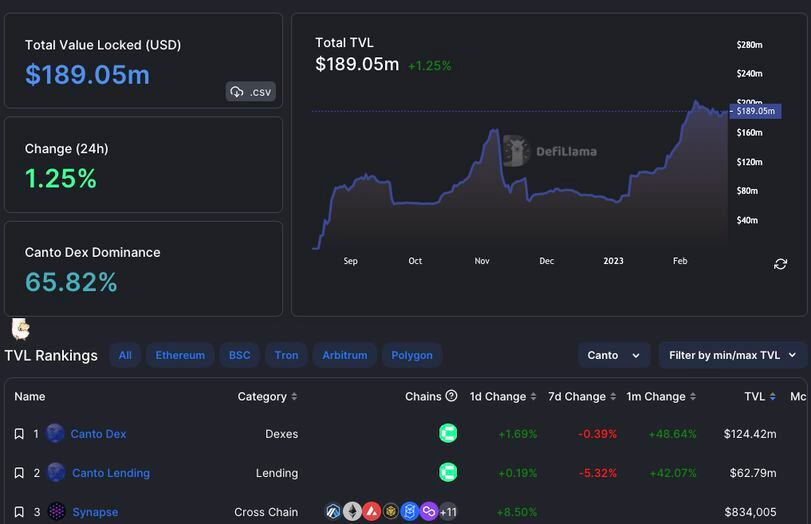The width and height of the screenshot is (811, 524).
Task: Select the BSC chain filter tab
Action: (x=239, y=355)
